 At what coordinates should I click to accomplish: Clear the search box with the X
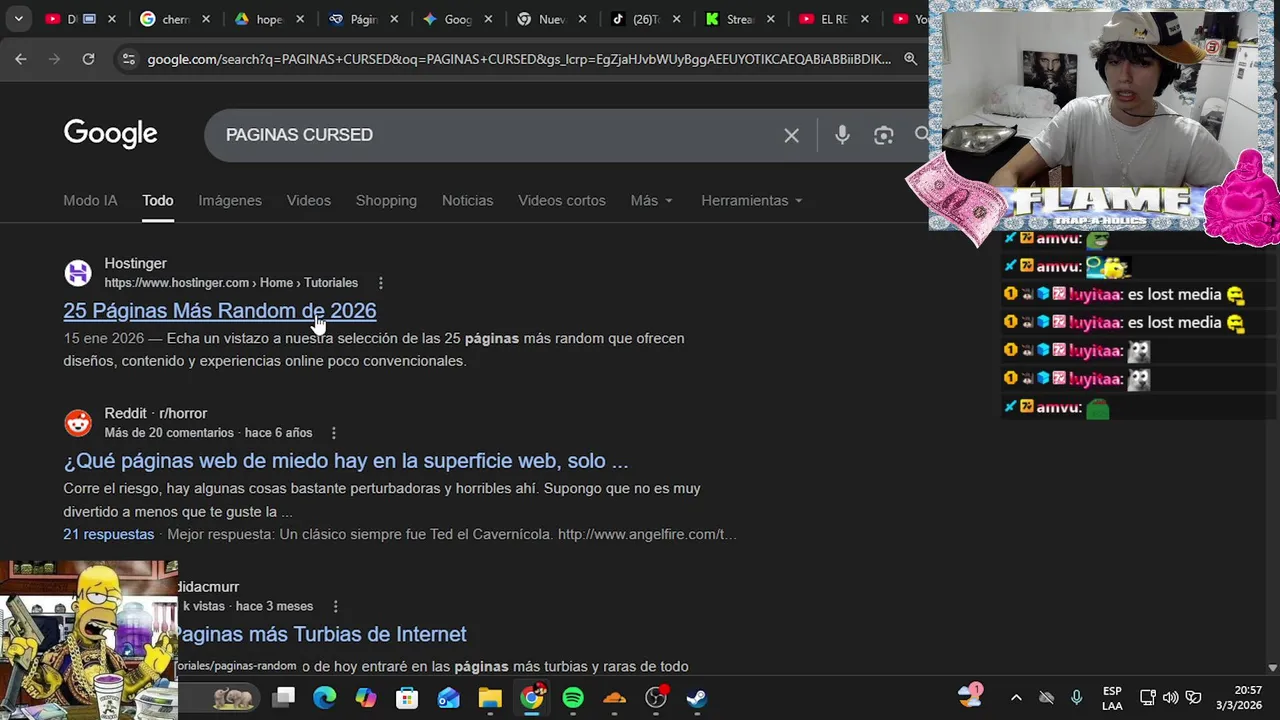(x=791, y=135)
